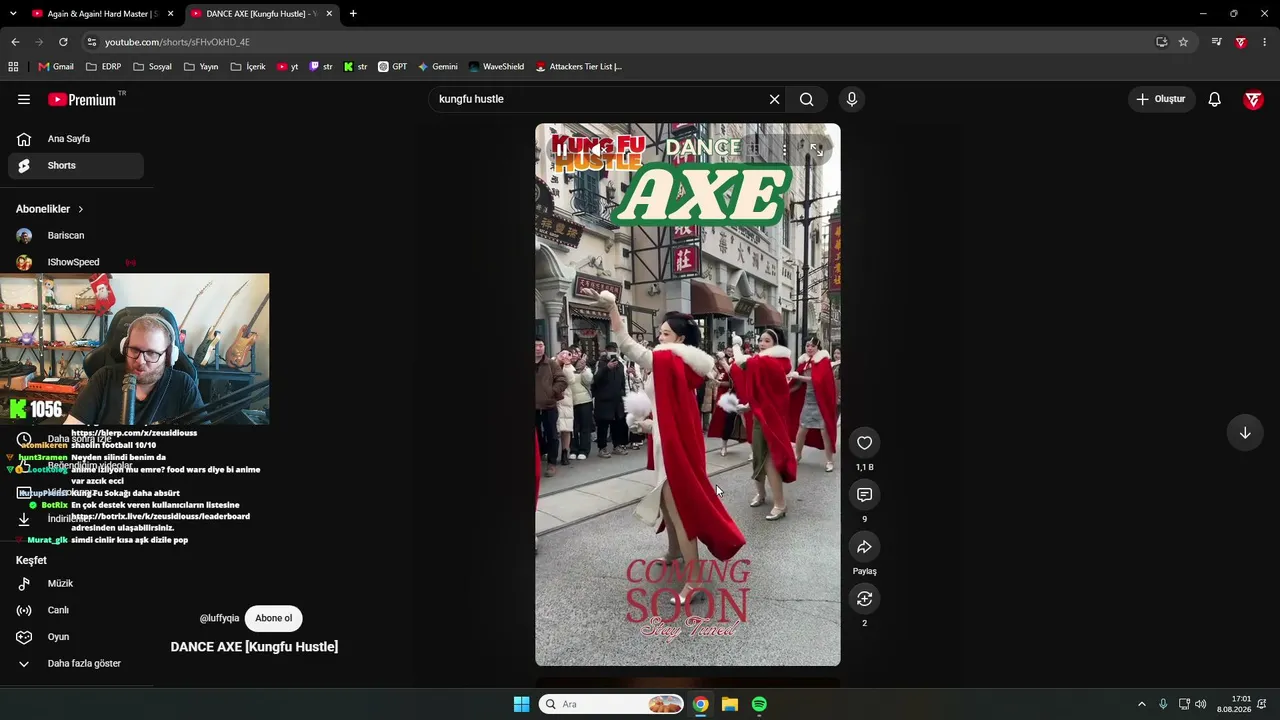Open Spotify from the taskbar
1280x720 pixels.
click(759, 704)
